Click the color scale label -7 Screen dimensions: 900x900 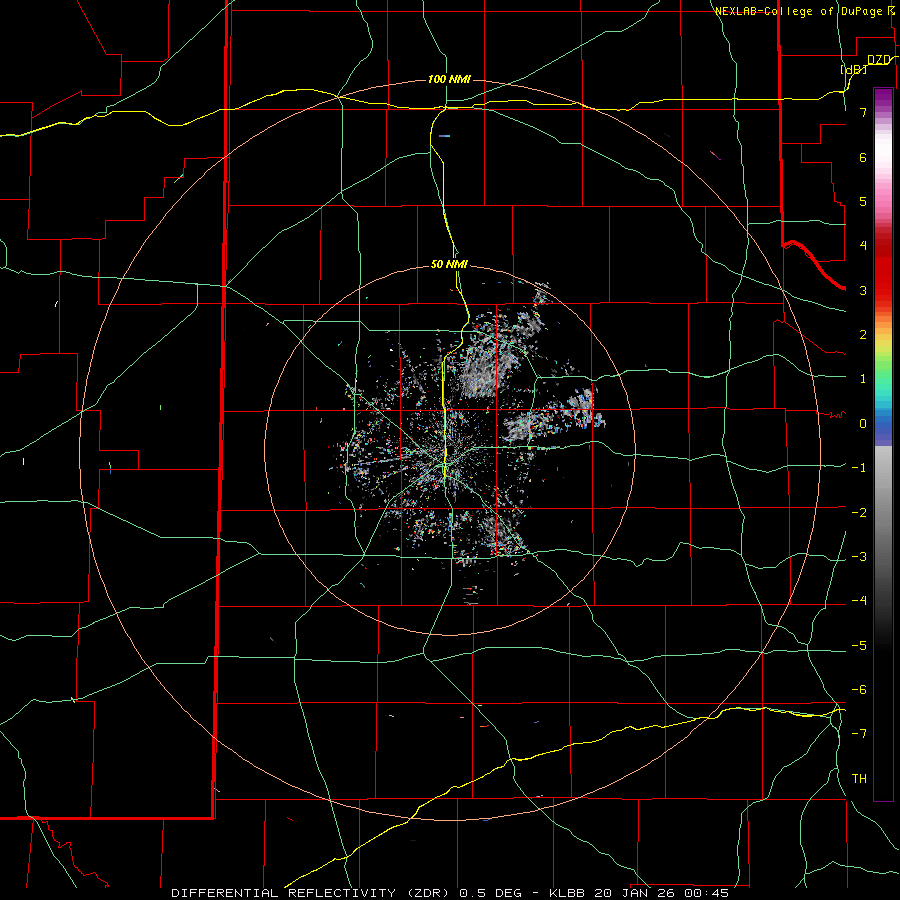click(x=859, y=734)
